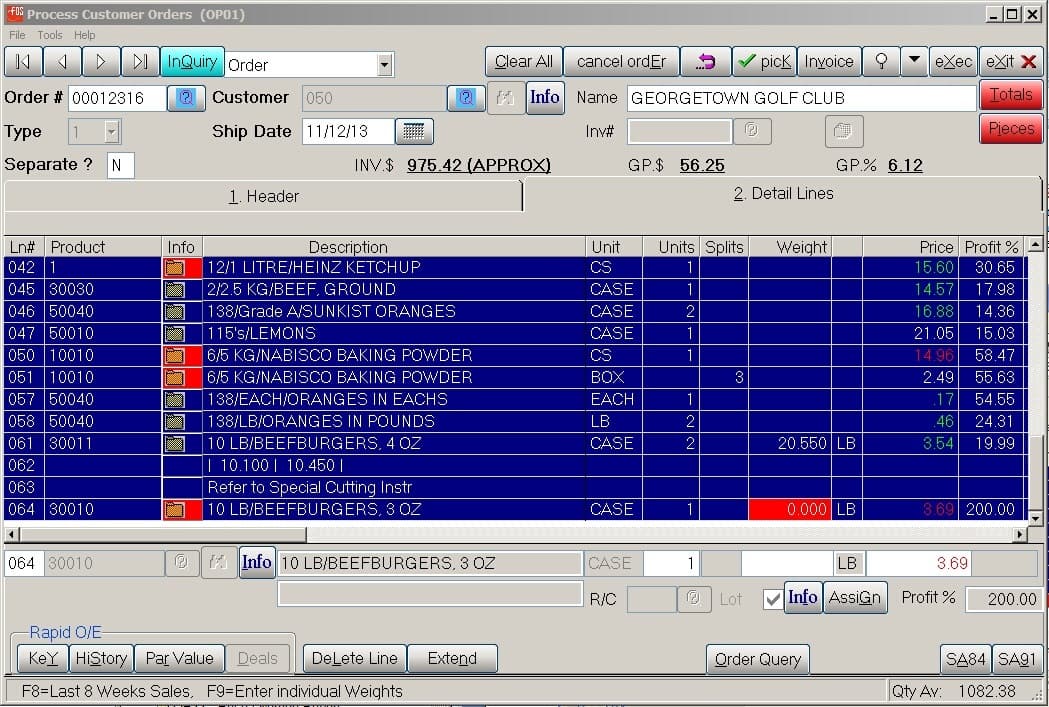
Task: Open the Tools menu
Action: 50,35
